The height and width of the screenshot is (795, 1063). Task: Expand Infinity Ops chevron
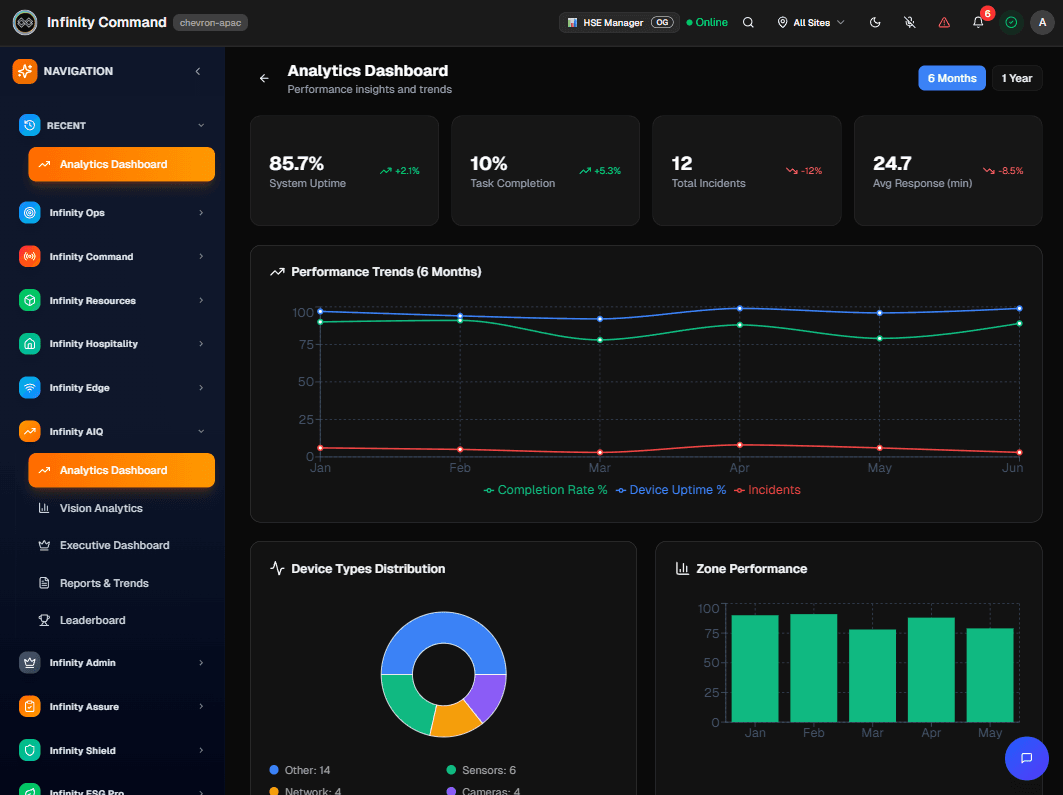click(201, 213)
